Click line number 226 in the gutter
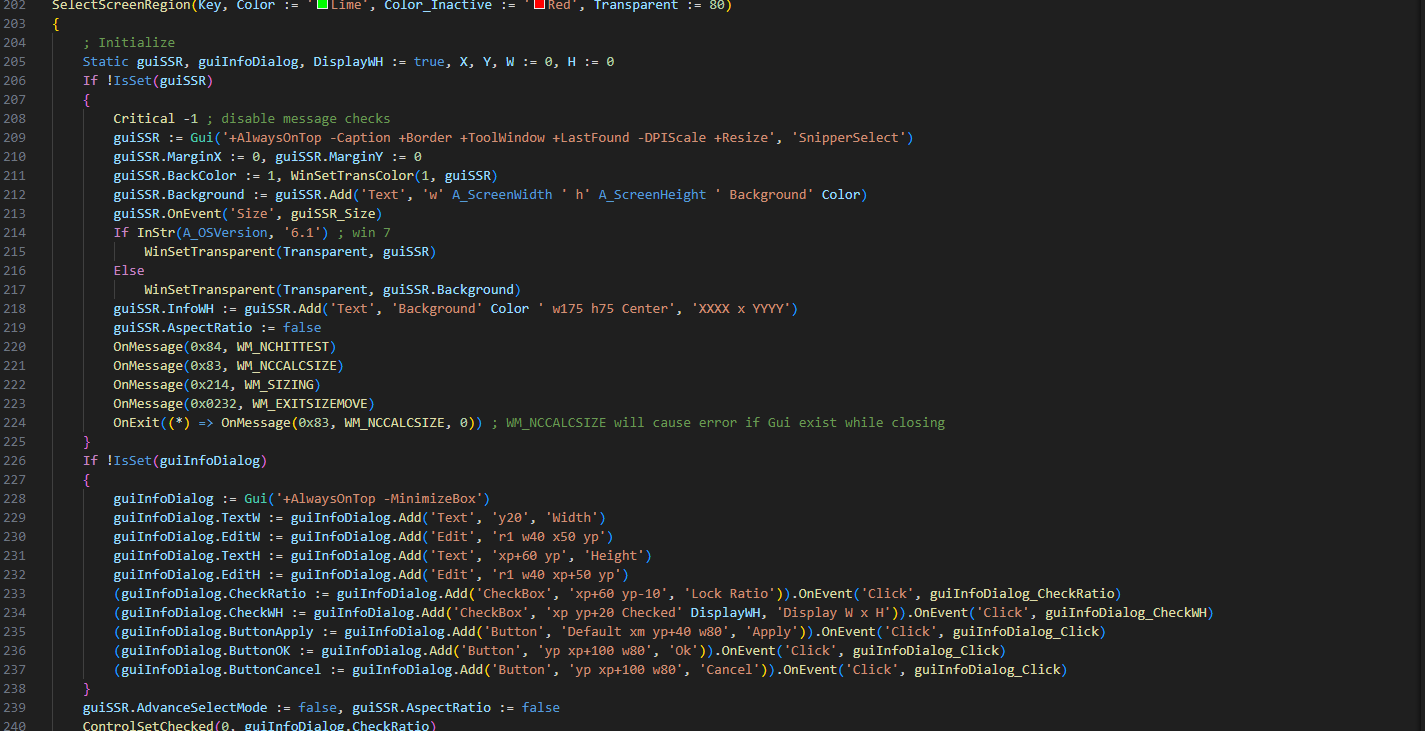 coord(14,461)
